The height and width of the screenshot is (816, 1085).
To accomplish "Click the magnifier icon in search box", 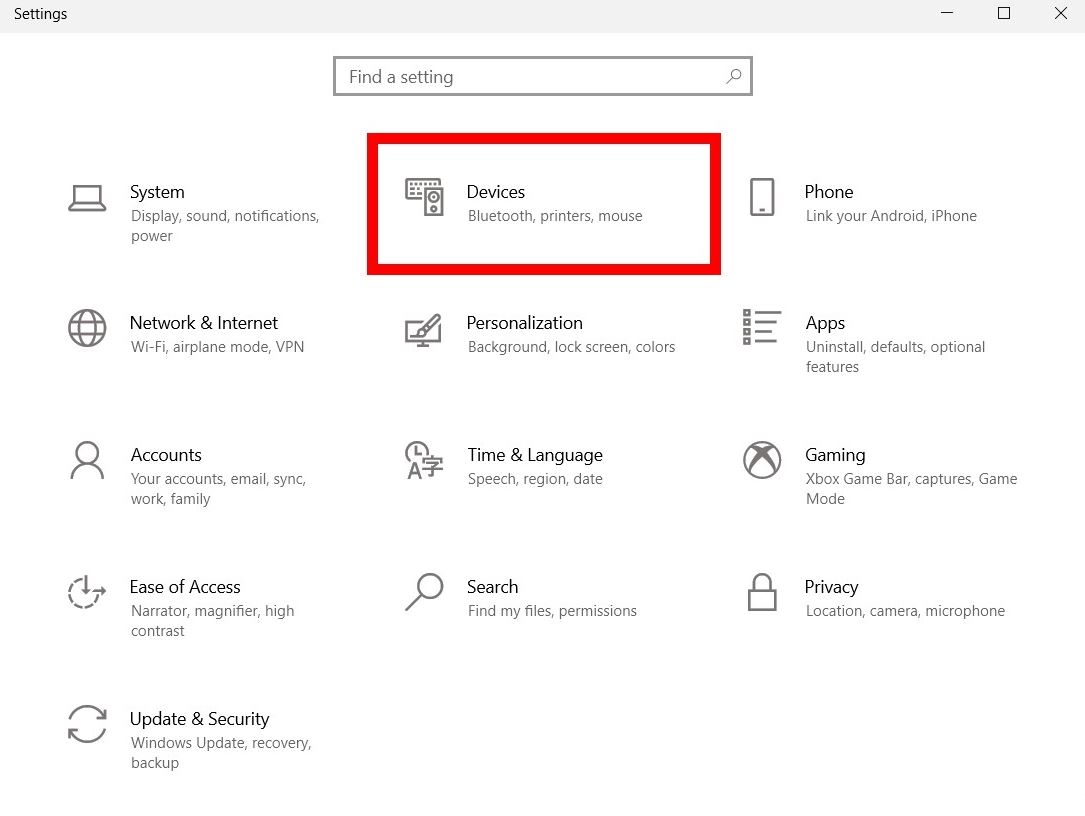I will [733, 76].
